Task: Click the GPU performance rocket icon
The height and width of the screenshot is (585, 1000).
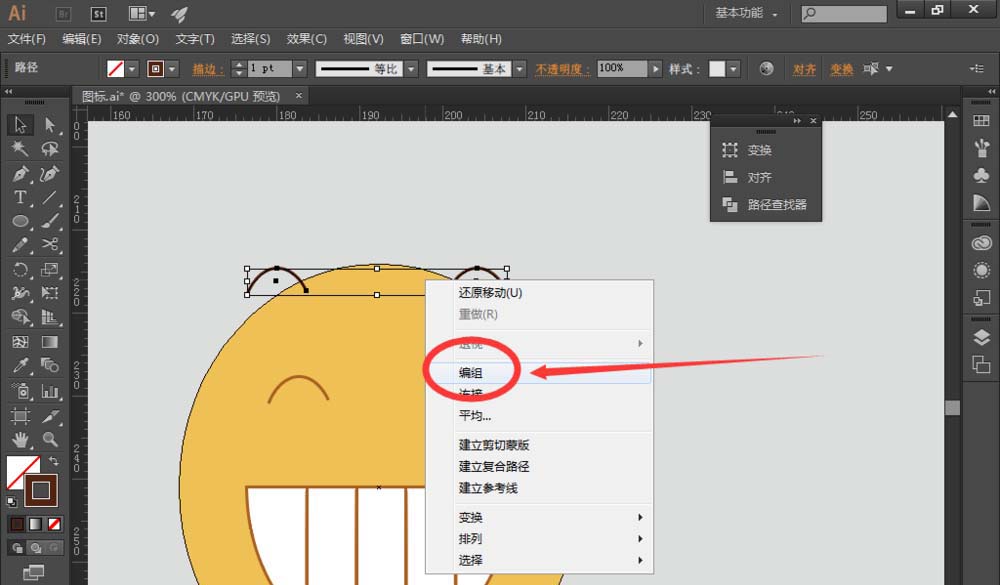Action: click(179, 13)
